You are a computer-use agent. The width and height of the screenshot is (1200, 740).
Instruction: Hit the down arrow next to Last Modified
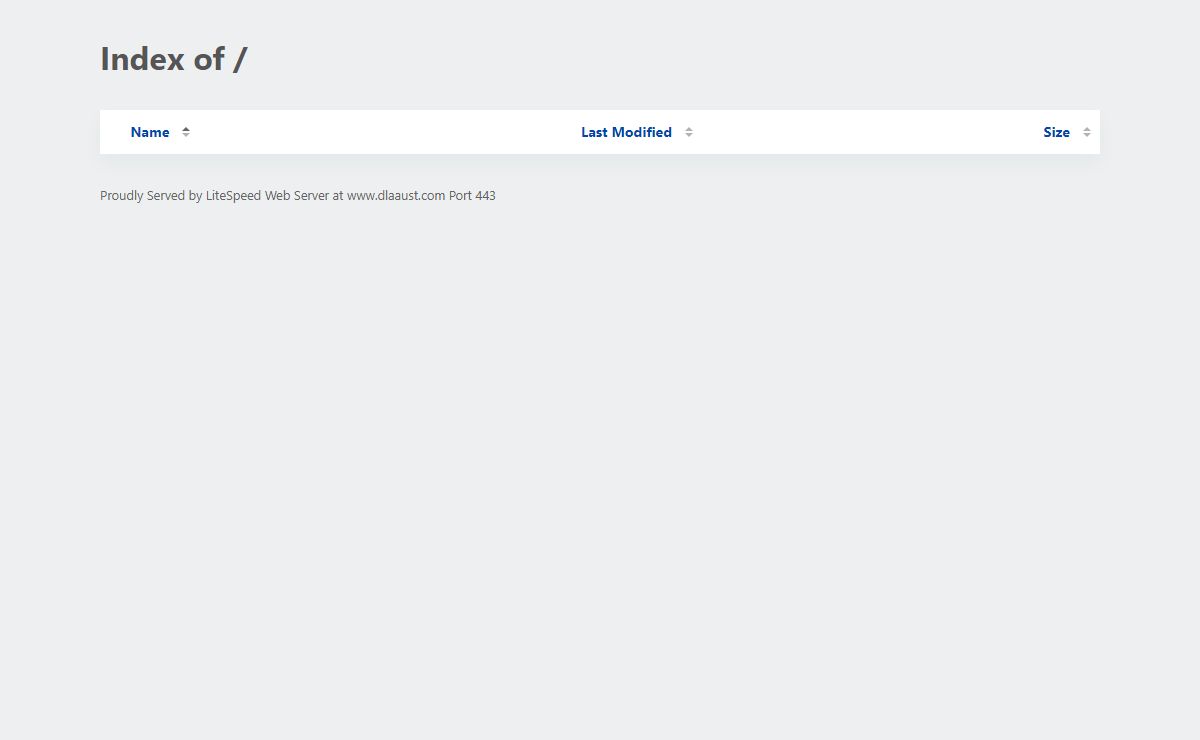coord(689,136)
